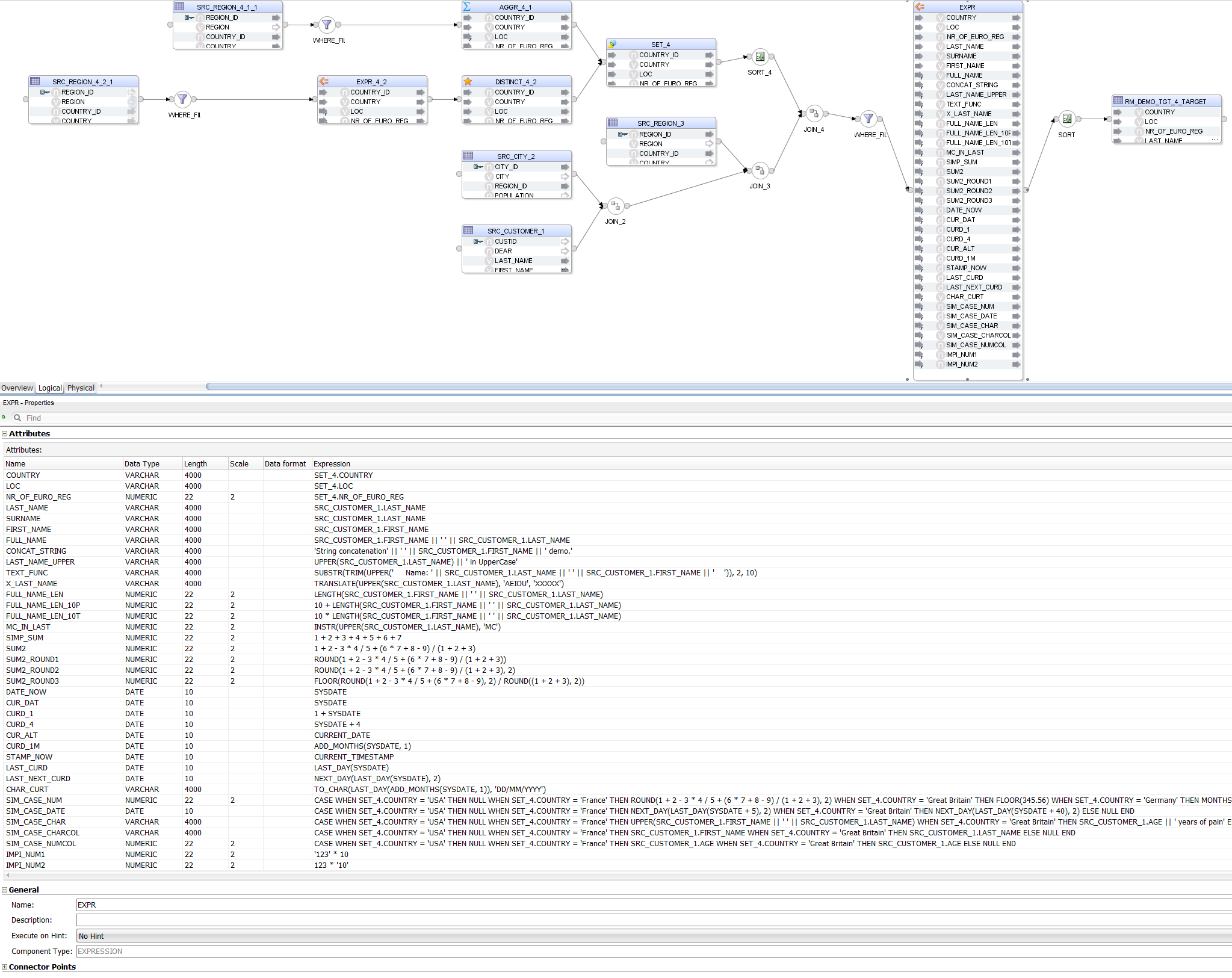Collapse the Attributes section

[x=4, y=433]
